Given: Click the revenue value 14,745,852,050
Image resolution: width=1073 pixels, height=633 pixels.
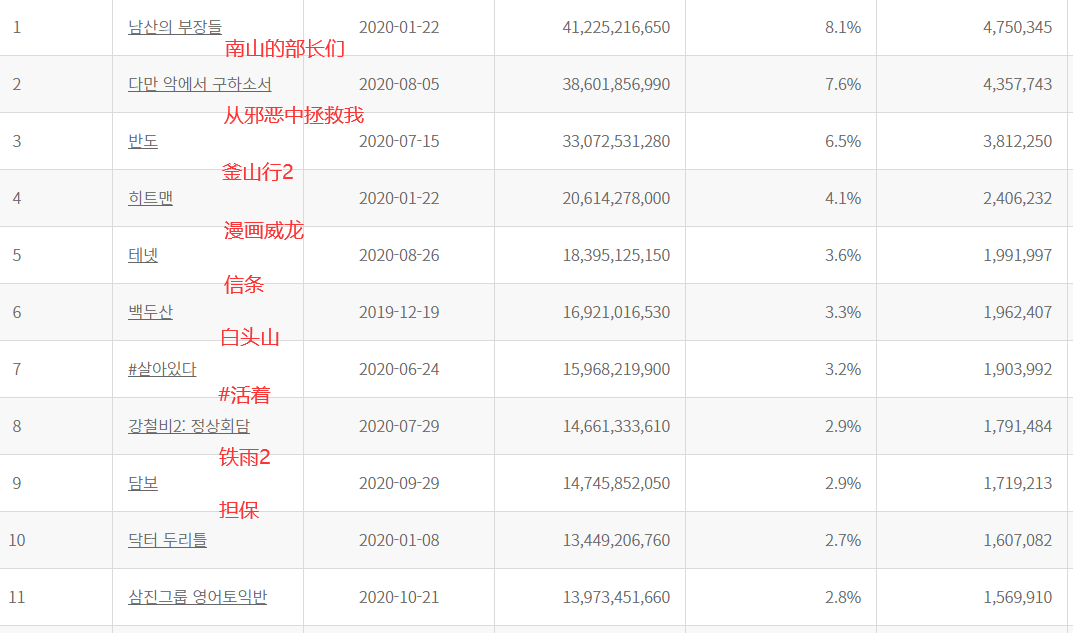Looking at the screenshot, I should pyautogui.click(x=616, y=483).
